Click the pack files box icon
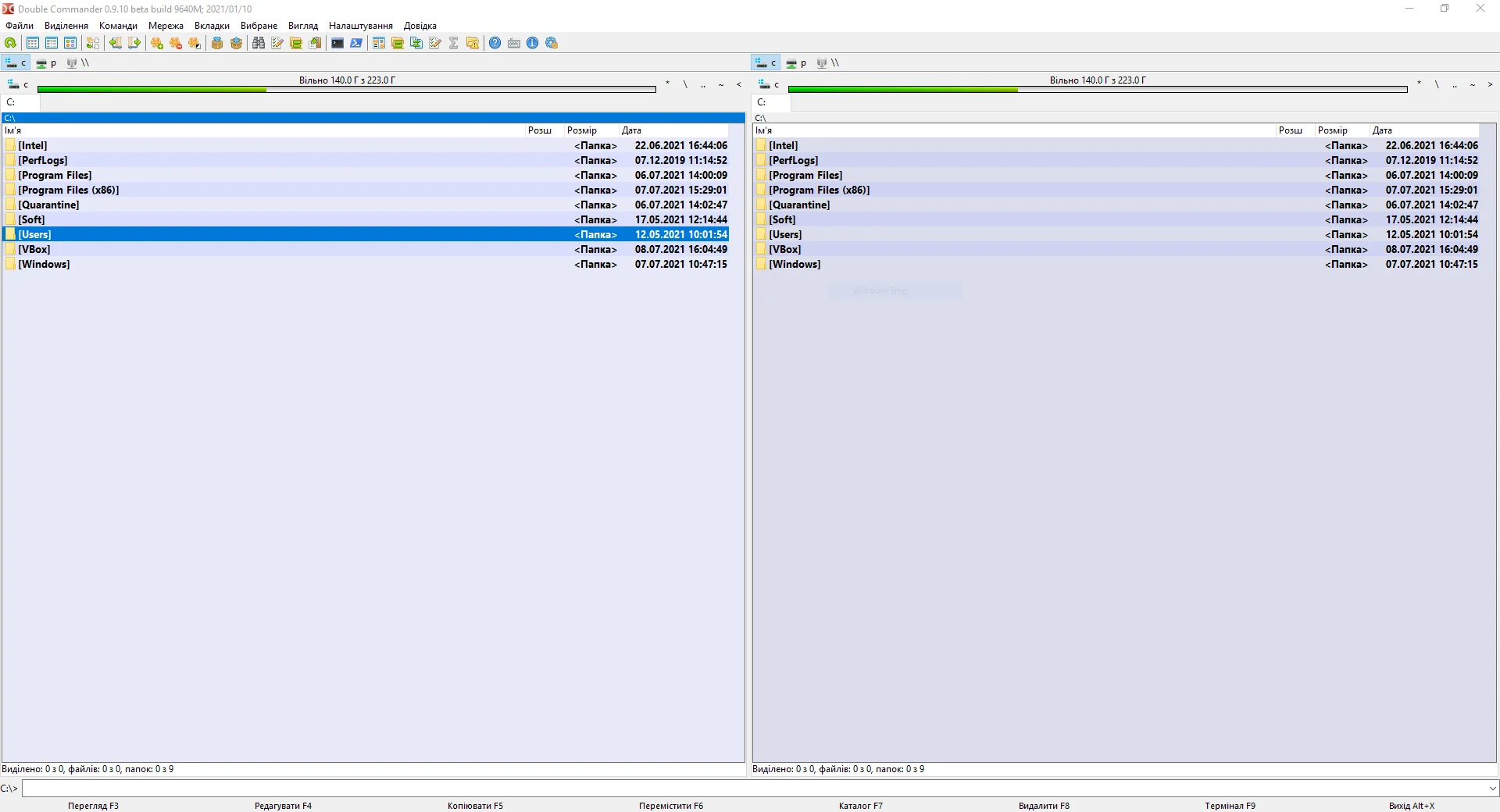Image resolution: width=1500 pixels, height=812 pixels. (217, 43)
